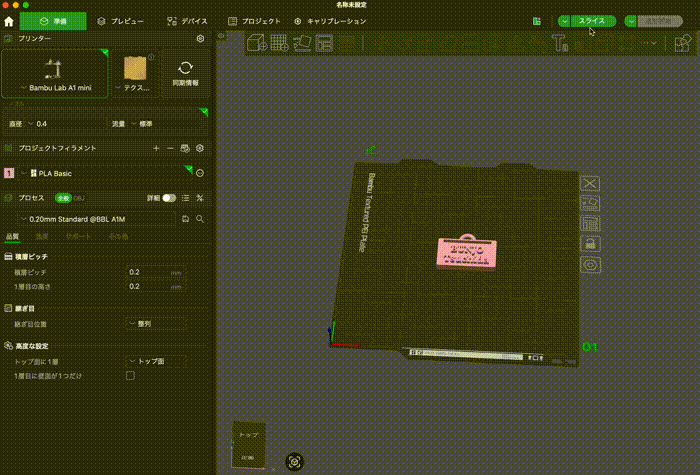Open the 0.20mm Standard @BBL A1M preset dropdown
Viewport: 700px width, 475px height.
tap(98, 218)
